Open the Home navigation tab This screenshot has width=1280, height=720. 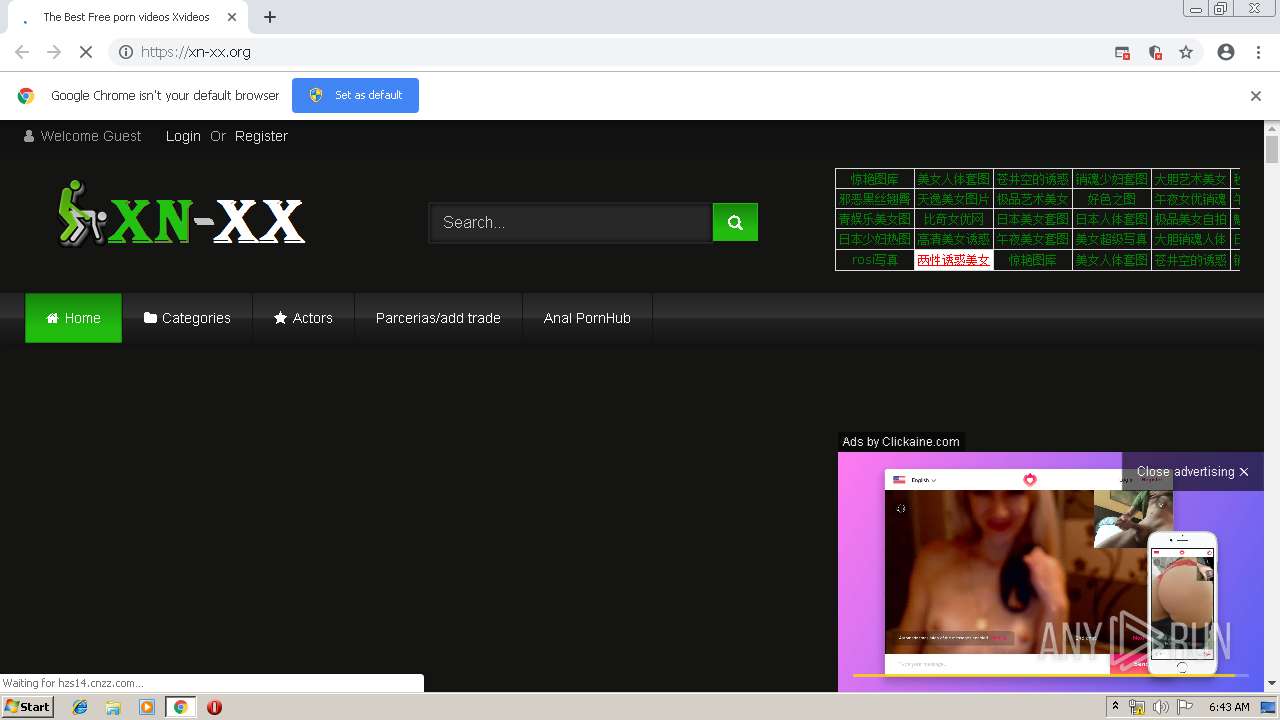tap(73, 318)
